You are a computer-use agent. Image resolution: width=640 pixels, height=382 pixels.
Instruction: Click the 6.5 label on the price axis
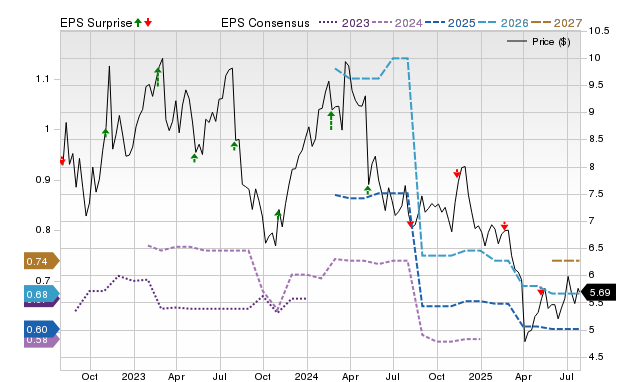pos(596,248)
